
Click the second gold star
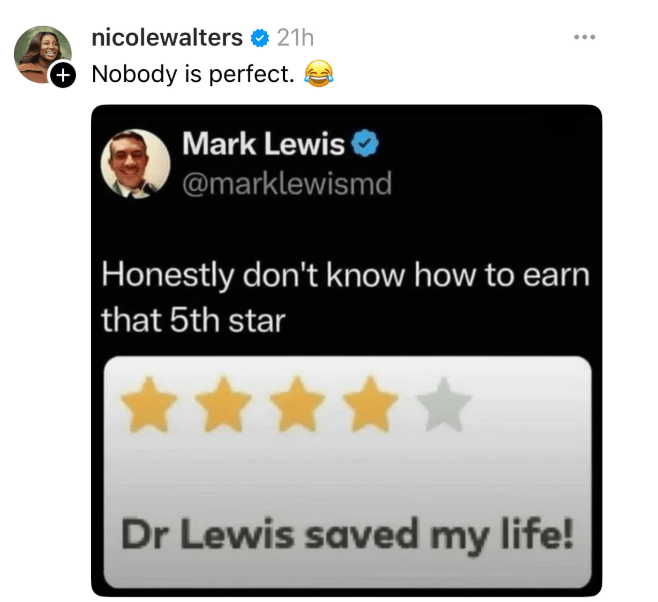(x=223, y=404)
